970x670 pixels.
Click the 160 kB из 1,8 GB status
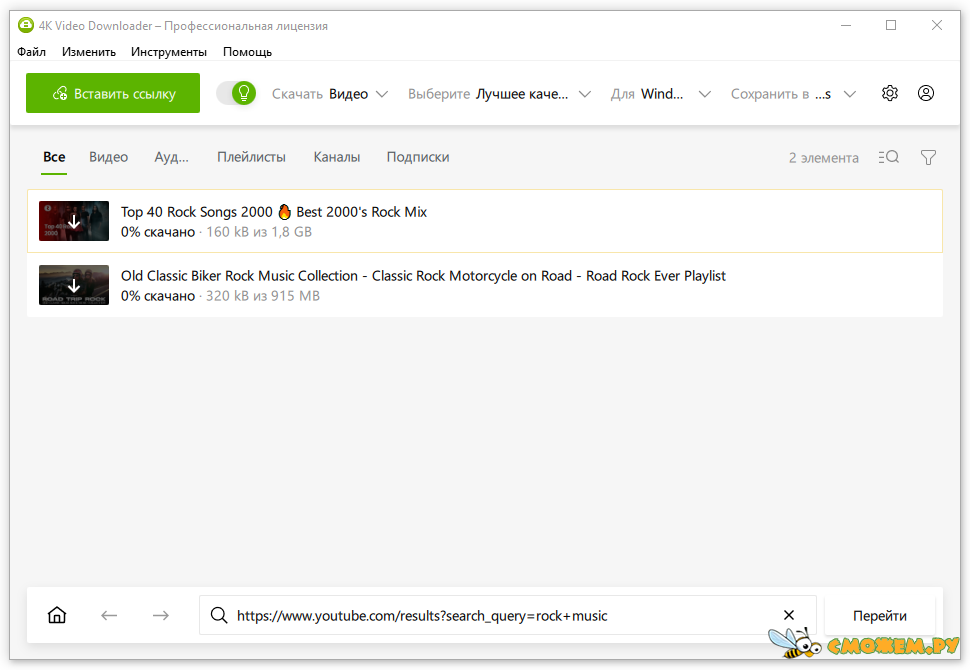click(259, 232)
